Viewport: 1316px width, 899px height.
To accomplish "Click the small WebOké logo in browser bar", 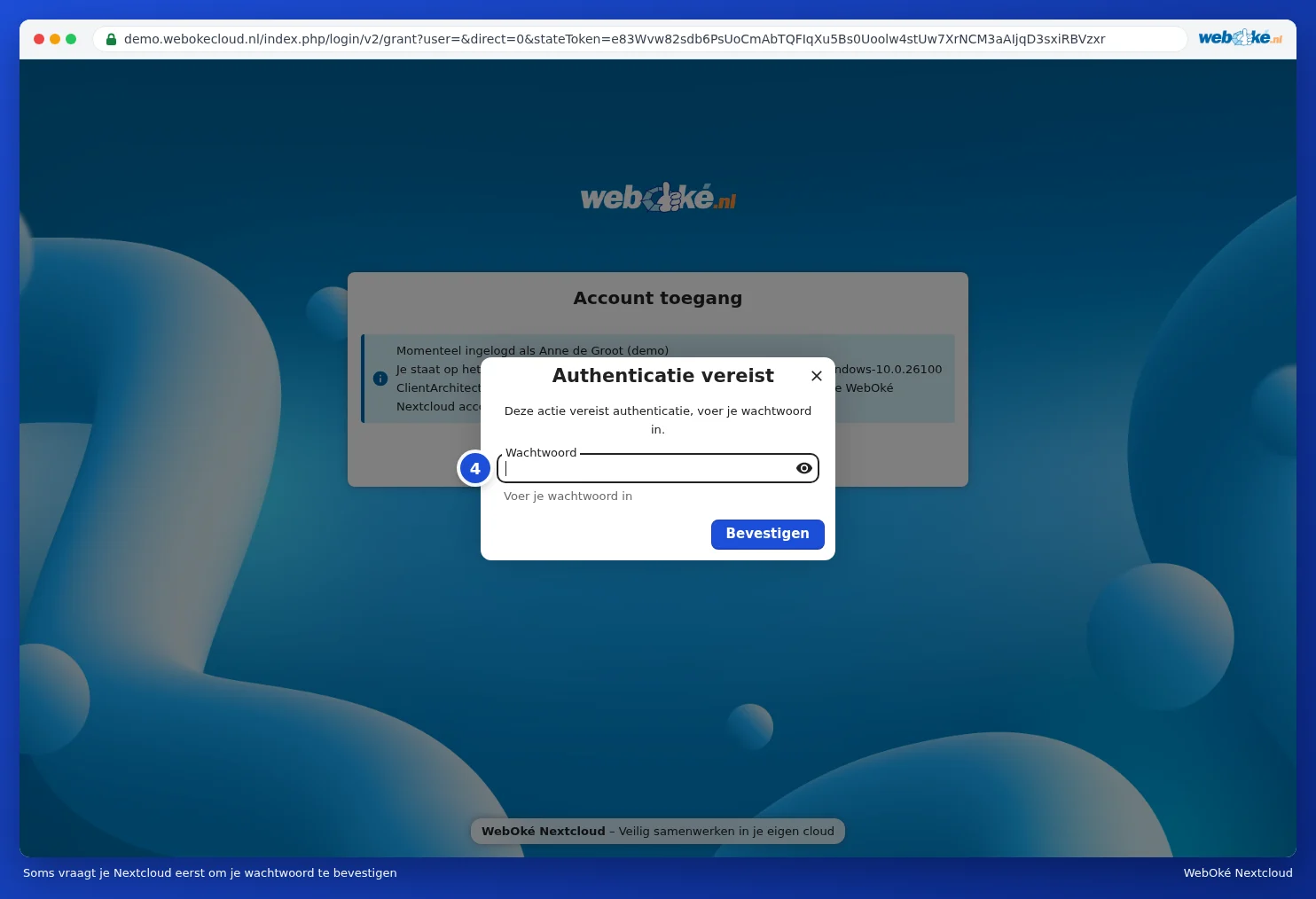I will coord(1240,37).
